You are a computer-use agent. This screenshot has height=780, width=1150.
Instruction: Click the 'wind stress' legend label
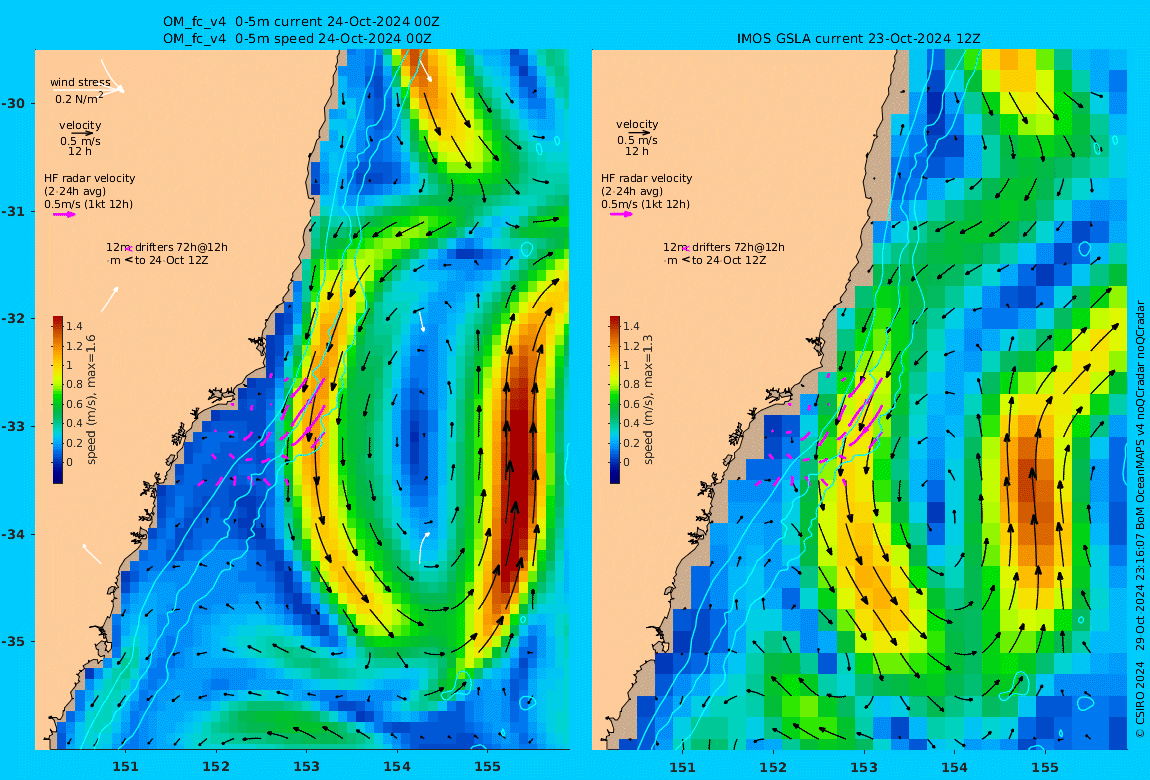81,83
